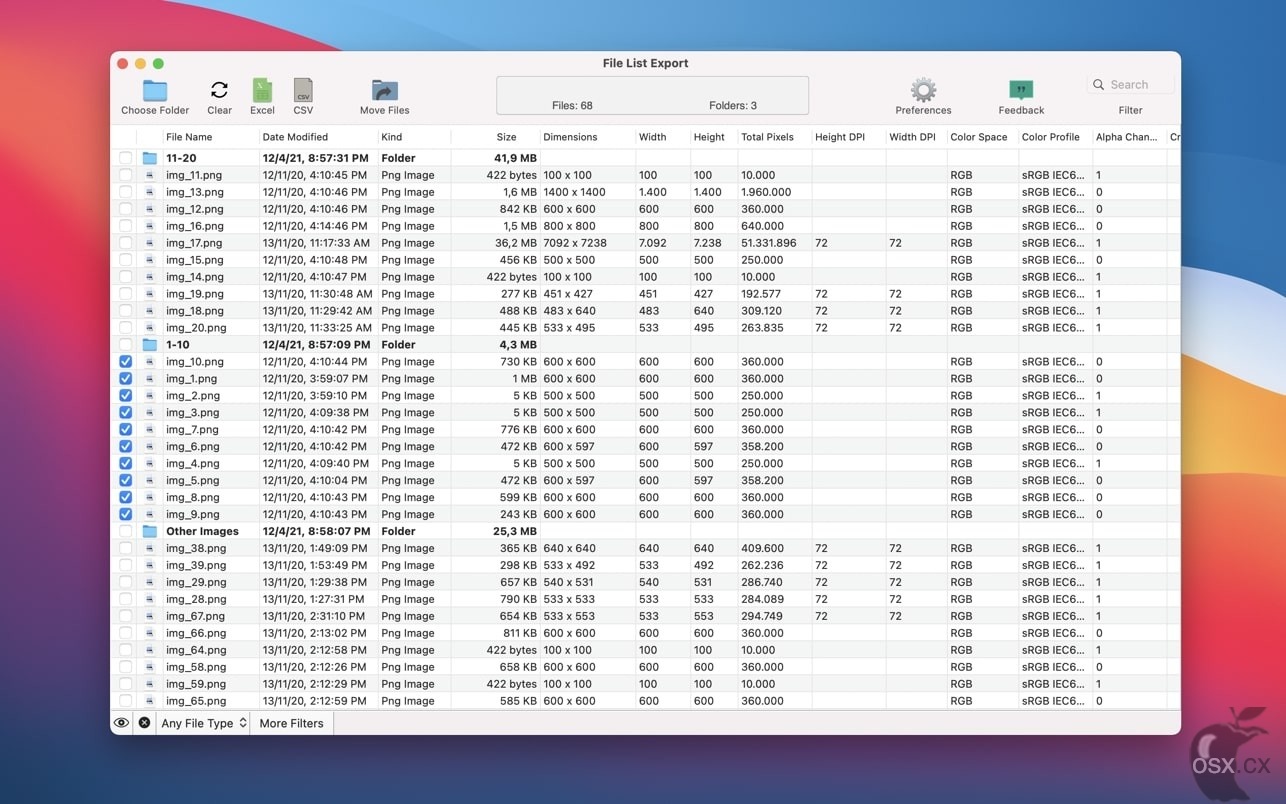Click the 41,9 MB folder size
This screenshot has width=1286, height=804.
[515, 158]
